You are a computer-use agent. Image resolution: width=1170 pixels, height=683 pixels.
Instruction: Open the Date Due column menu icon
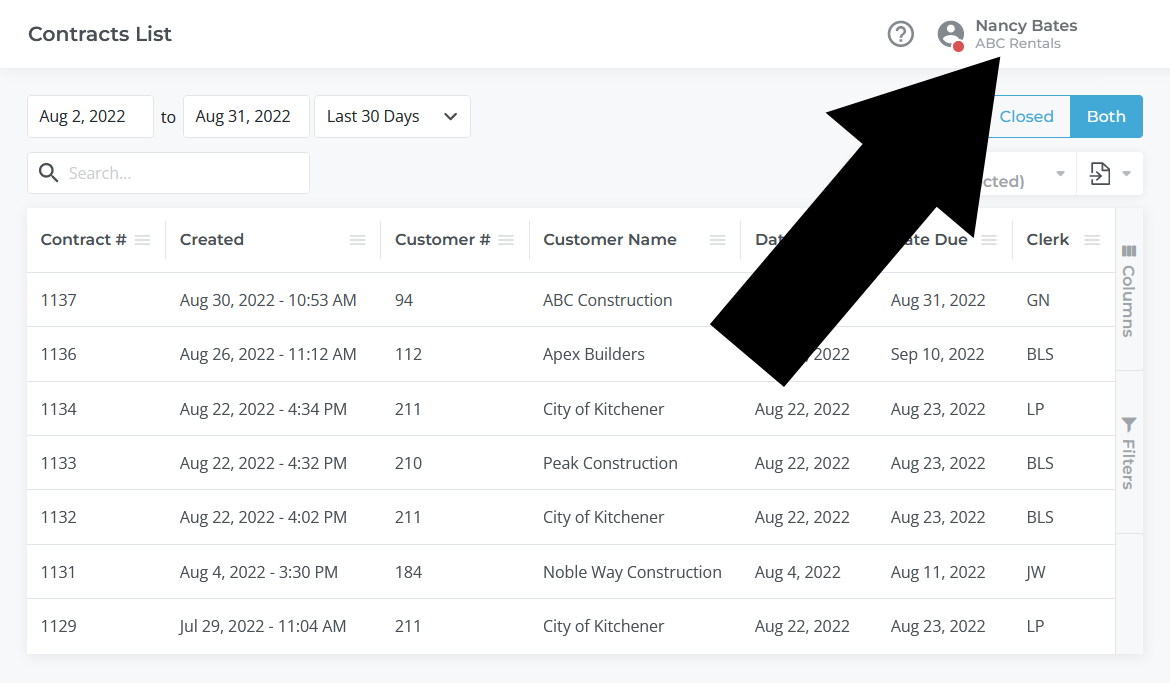tap(989, 240)
